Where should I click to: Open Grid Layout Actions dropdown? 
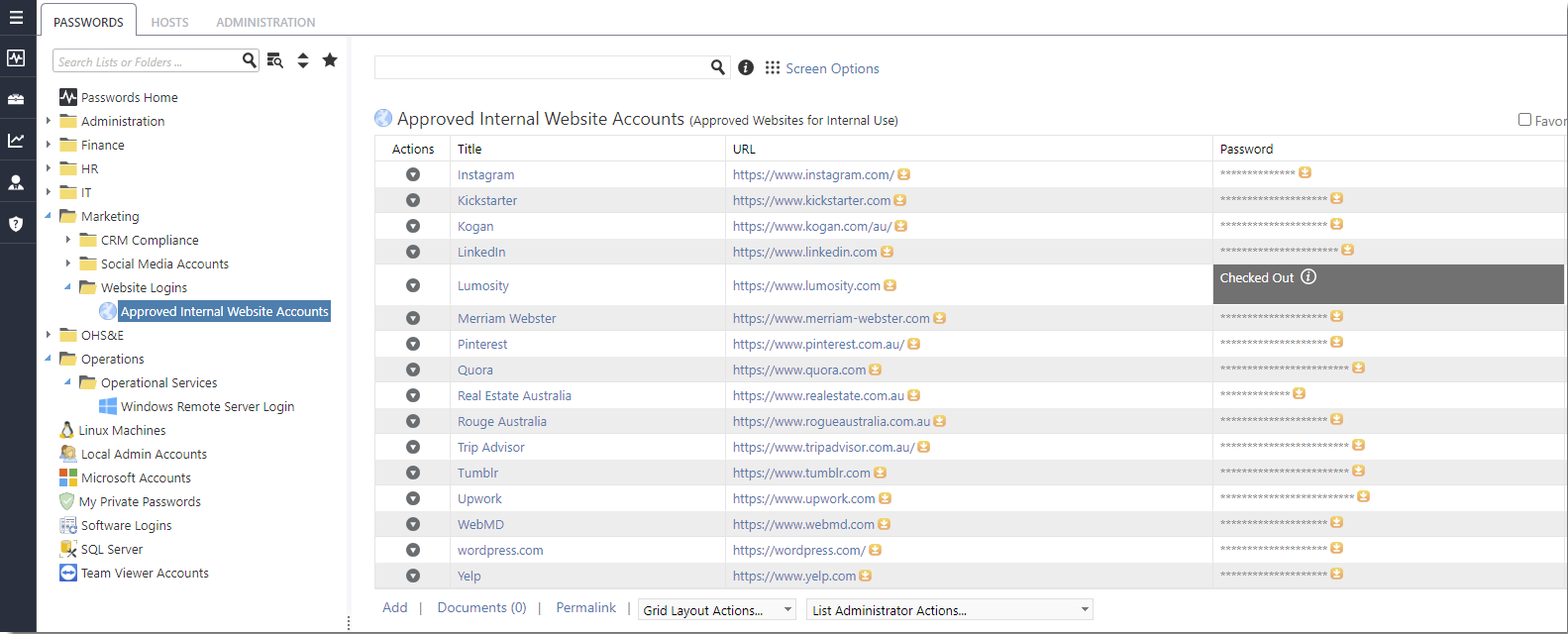[717, 610]
